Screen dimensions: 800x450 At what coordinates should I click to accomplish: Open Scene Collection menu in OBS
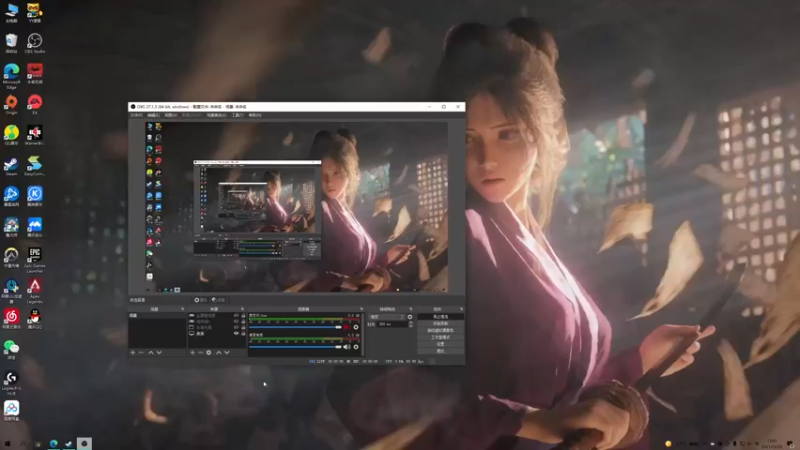(x=216, y=115)
